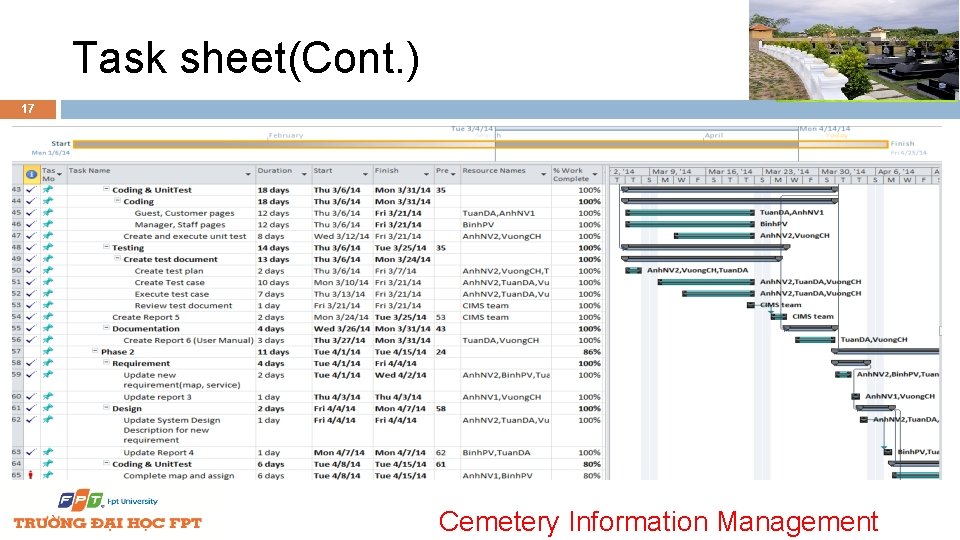Click completed checkmark indicator on row 54
Image resolution: width=960 pixels, height=540 pixels.
tap(31, 317)
